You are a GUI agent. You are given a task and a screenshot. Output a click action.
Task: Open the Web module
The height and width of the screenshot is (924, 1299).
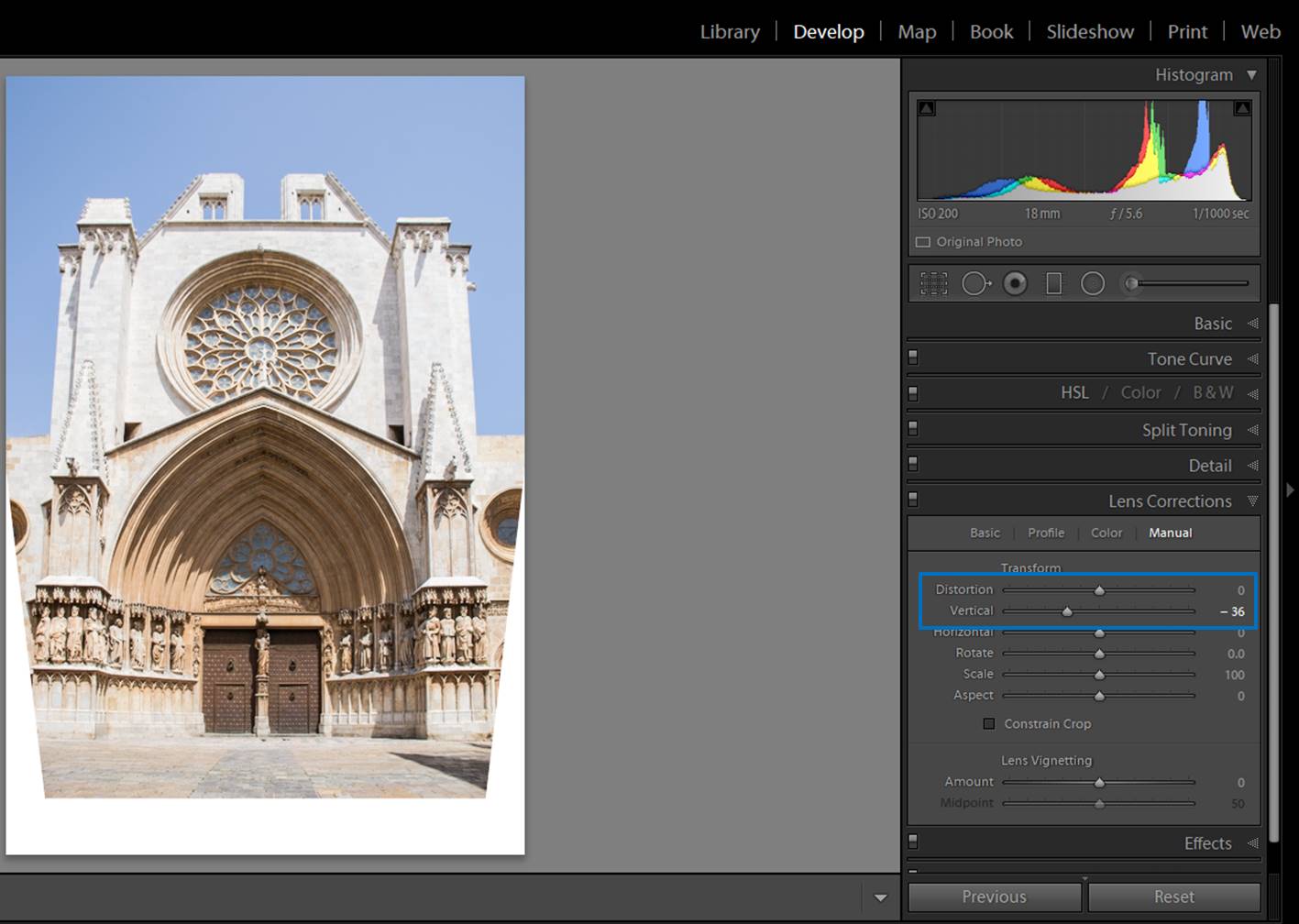1260,32
